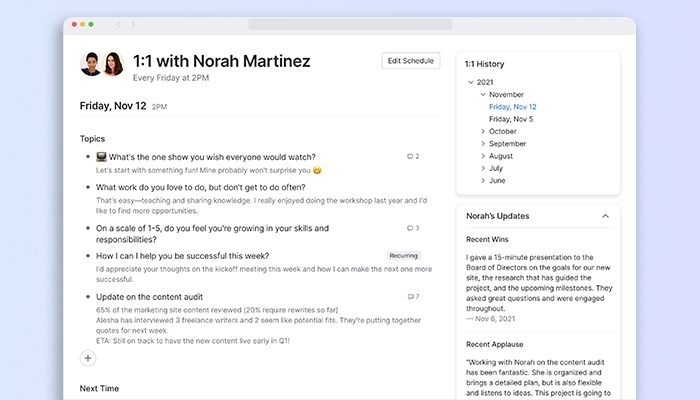
Task: Open comments on the show topic
Action: coord(412,157)
